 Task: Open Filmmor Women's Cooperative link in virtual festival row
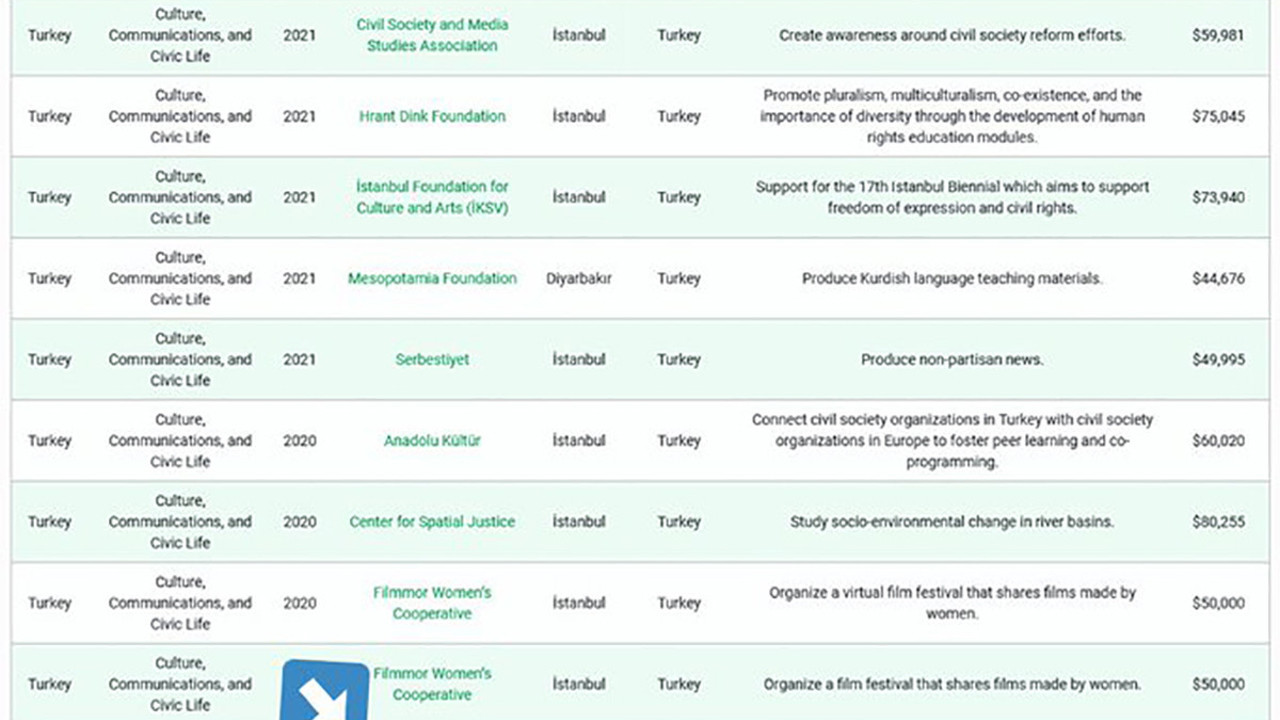click(x=432, y=603)
